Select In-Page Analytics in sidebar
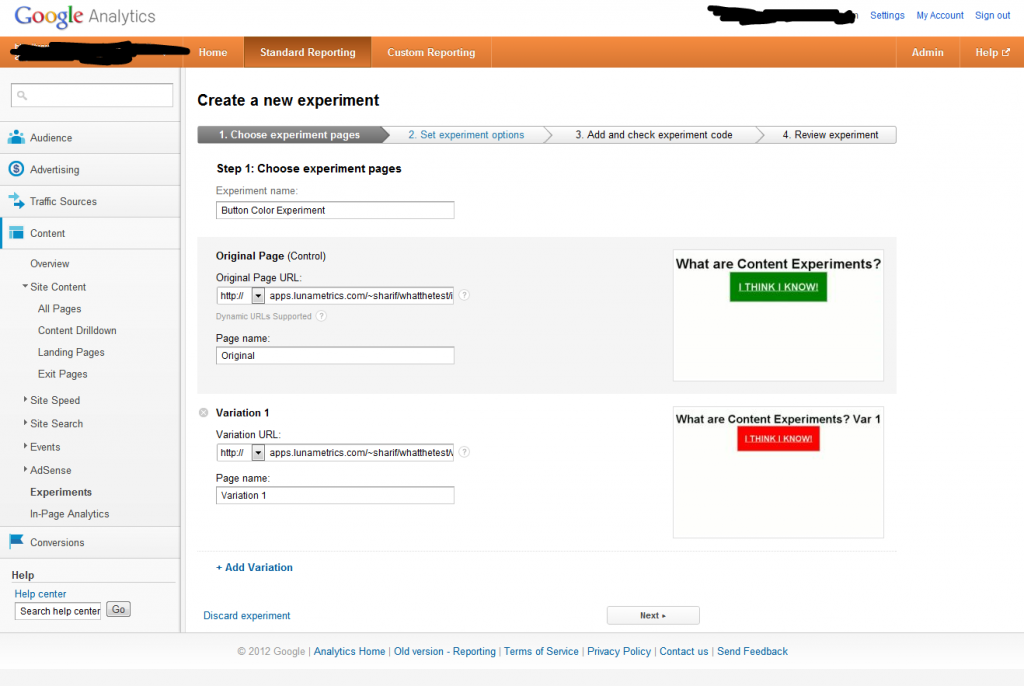Screen dimensions: 1024x686 [x=69, y=514]
